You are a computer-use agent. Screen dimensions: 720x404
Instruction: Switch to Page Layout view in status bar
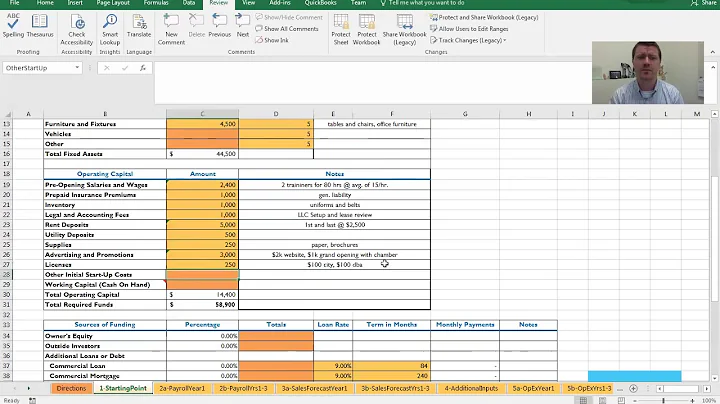click(602, 400)
